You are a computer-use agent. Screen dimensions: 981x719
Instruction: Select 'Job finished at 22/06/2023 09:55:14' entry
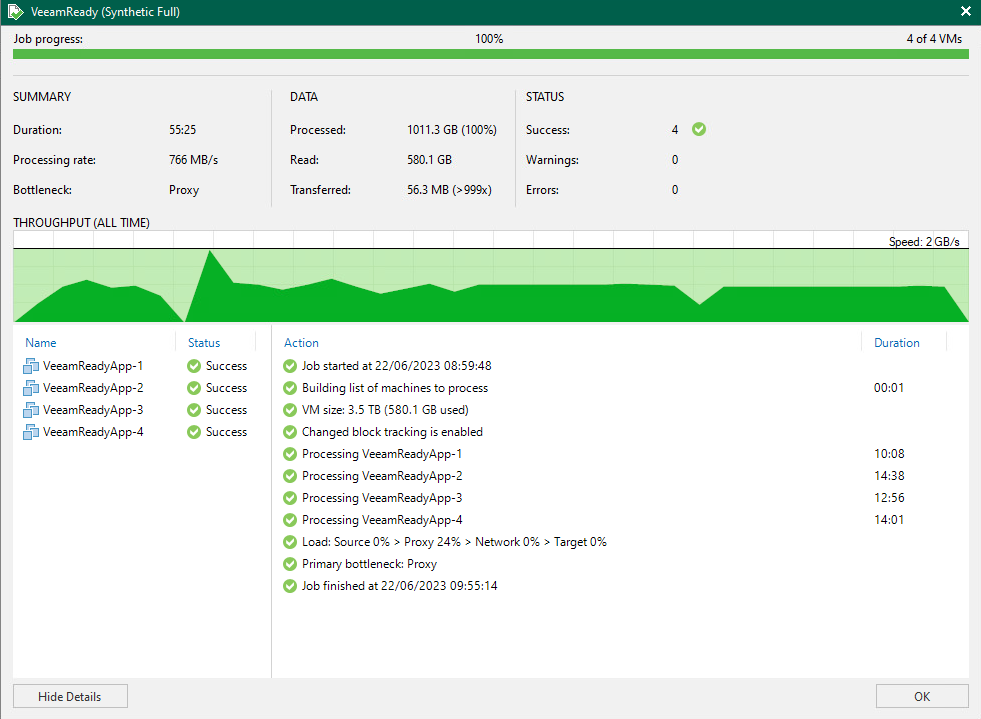coord(399,586)
